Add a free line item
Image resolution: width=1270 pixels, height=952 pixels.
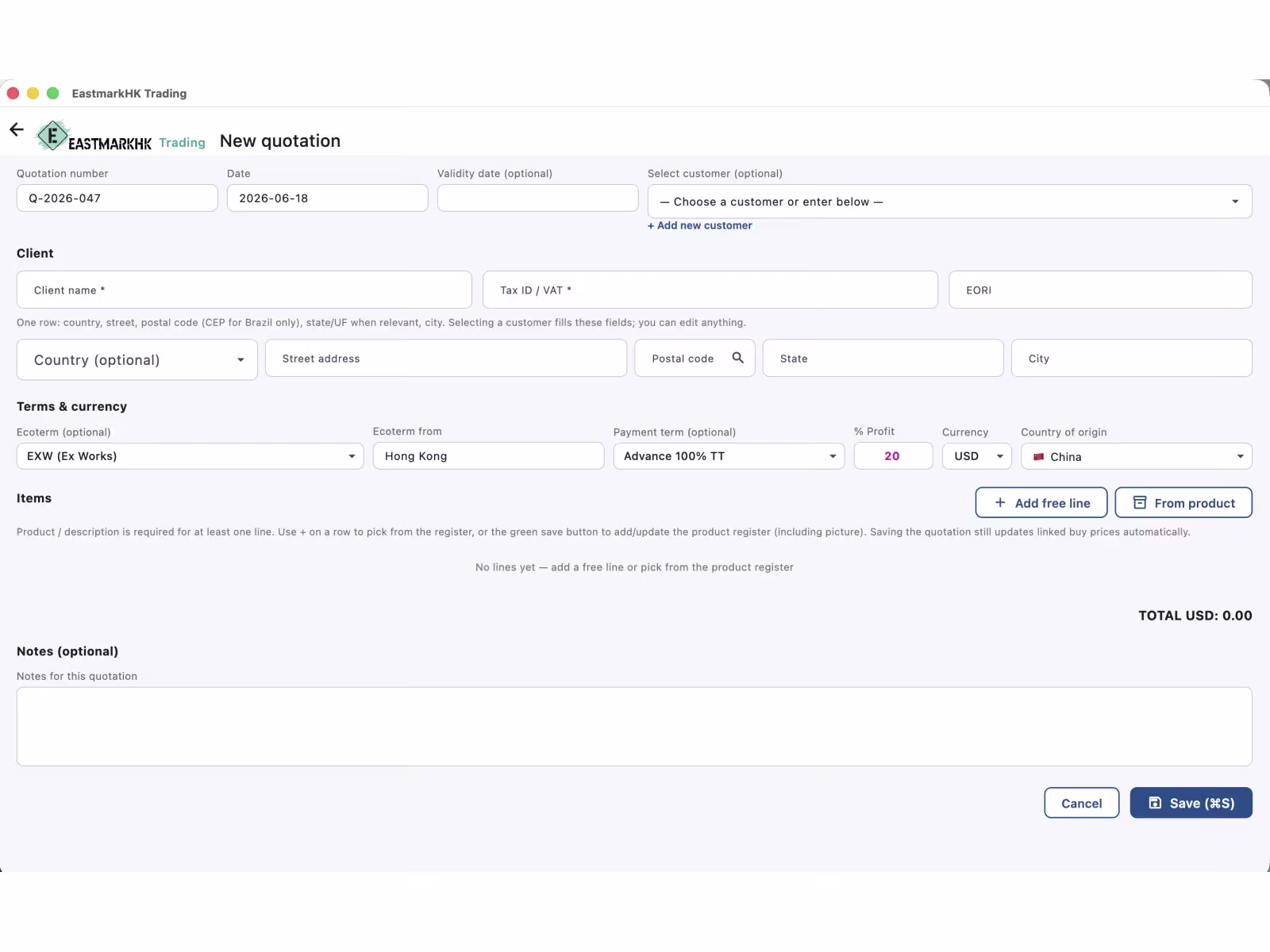tap(1041, 503)
